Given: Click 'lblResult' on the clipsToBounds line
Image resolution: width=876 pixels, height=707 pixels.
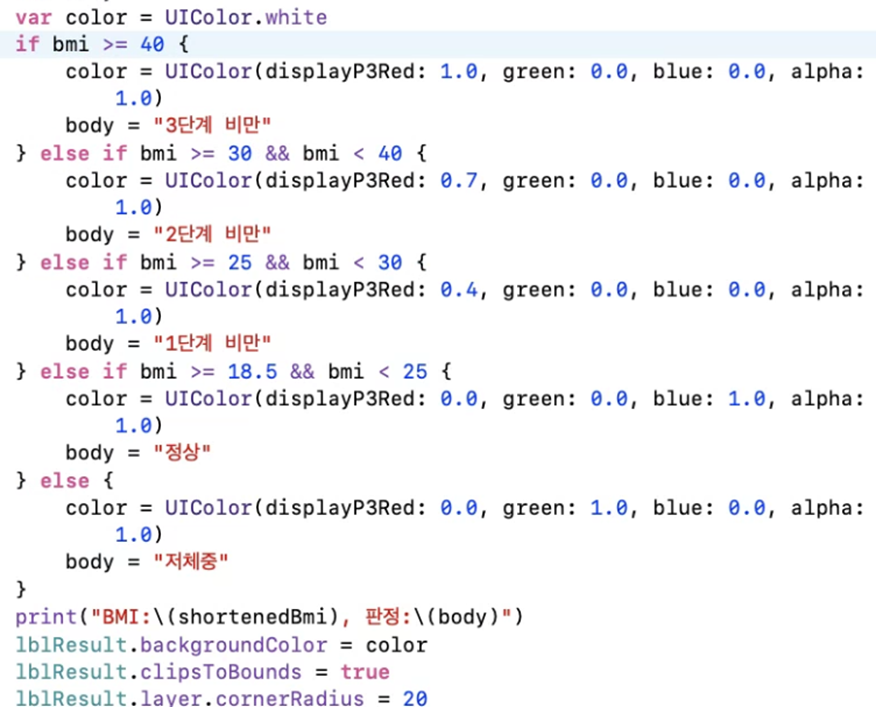Looking at the screenshot, I should [72, 672].
